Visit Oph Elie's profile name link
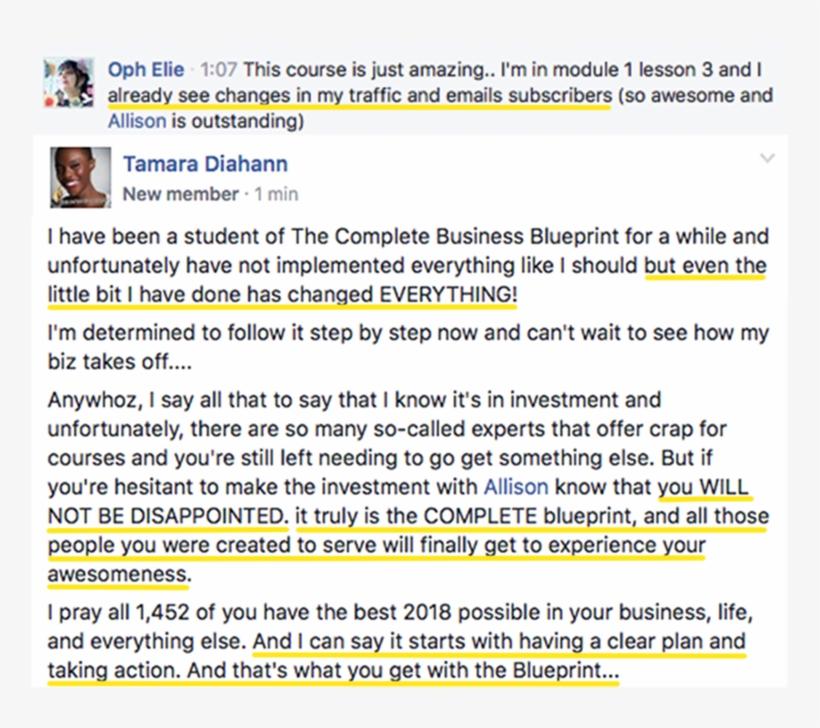 (x=146, y=70)
